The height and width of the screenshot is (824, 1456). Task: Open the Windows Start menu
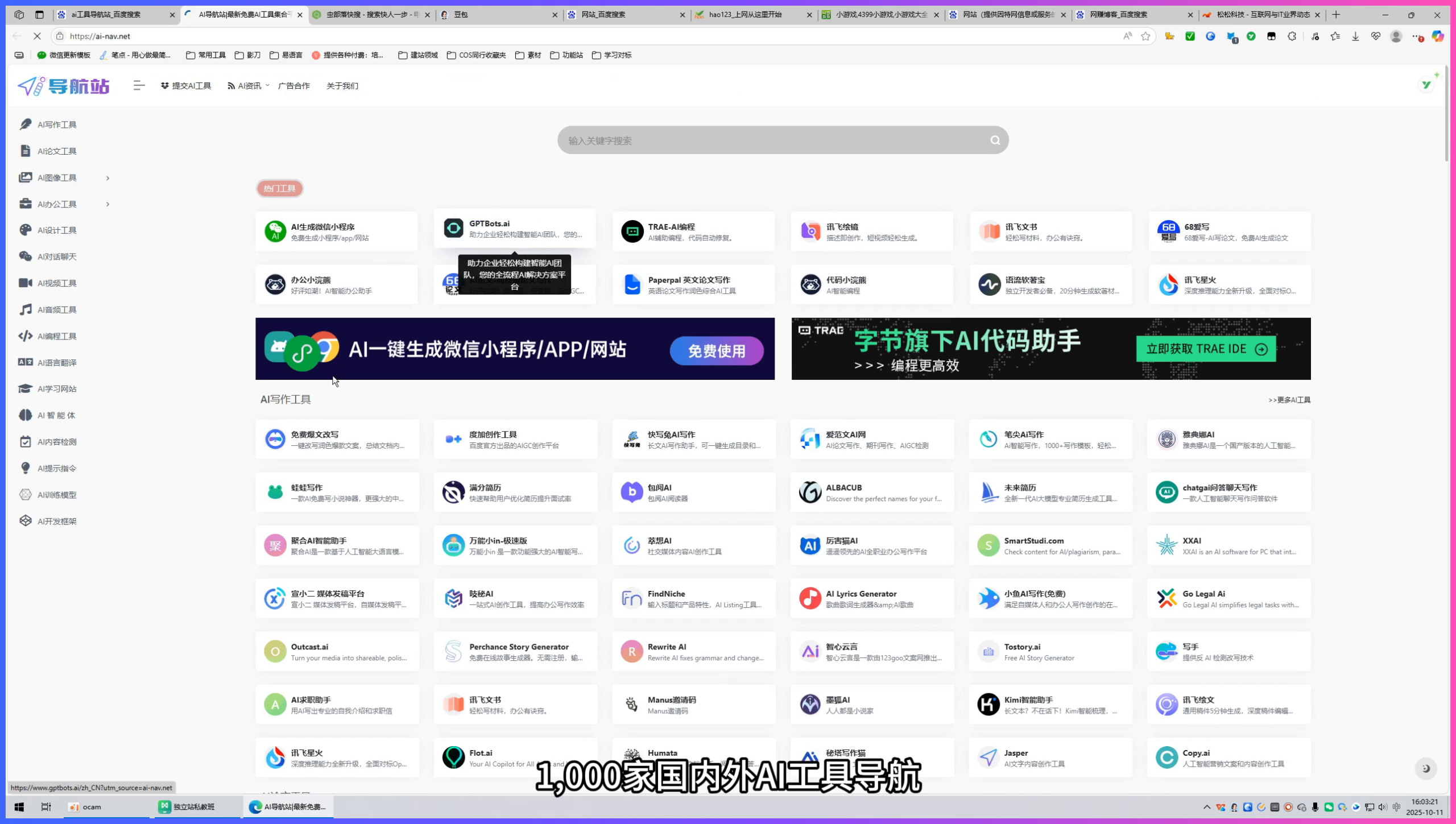tap(19, 807)
